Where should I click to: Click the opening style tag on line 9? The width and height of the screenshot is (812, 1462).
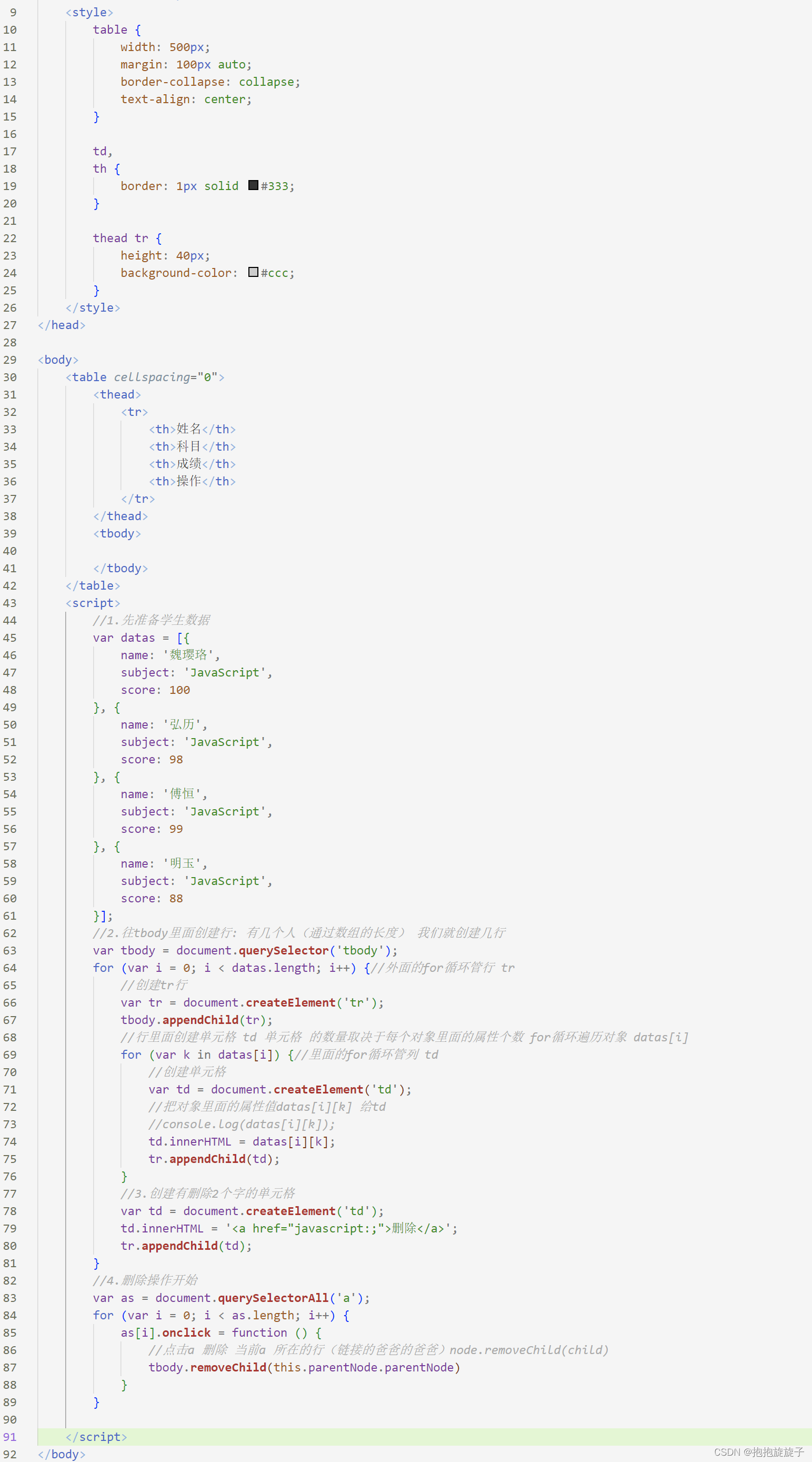89,12
